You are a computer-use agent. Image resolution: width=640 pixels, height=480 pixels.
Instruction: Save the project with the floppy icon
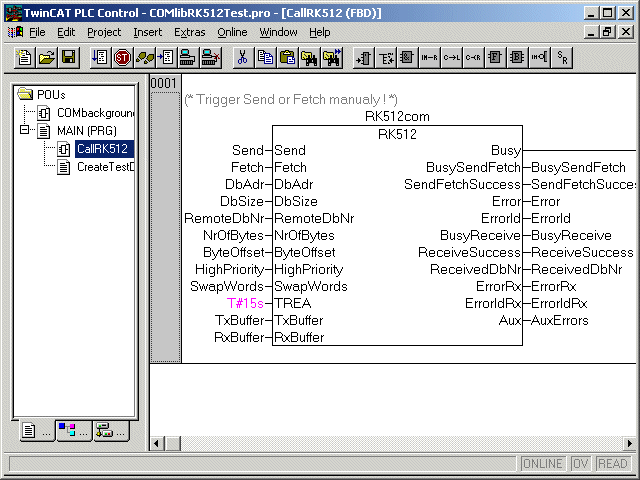(x=68, y=57)
